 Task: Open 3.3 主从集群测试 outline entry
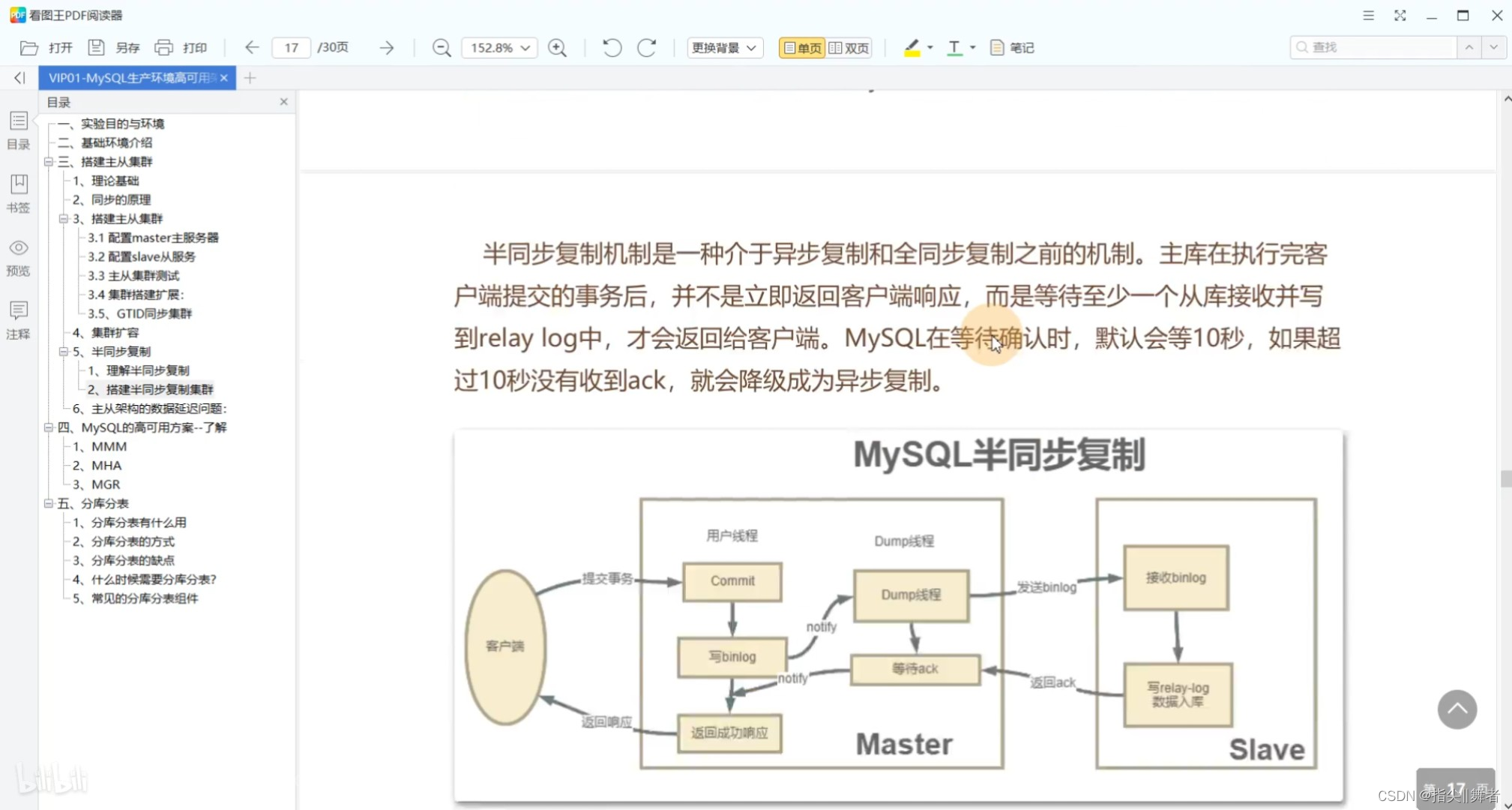coord(133,276)
